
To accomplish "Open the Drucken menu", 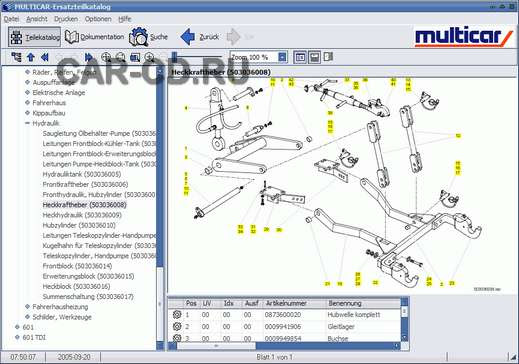I will pos(66,19).
